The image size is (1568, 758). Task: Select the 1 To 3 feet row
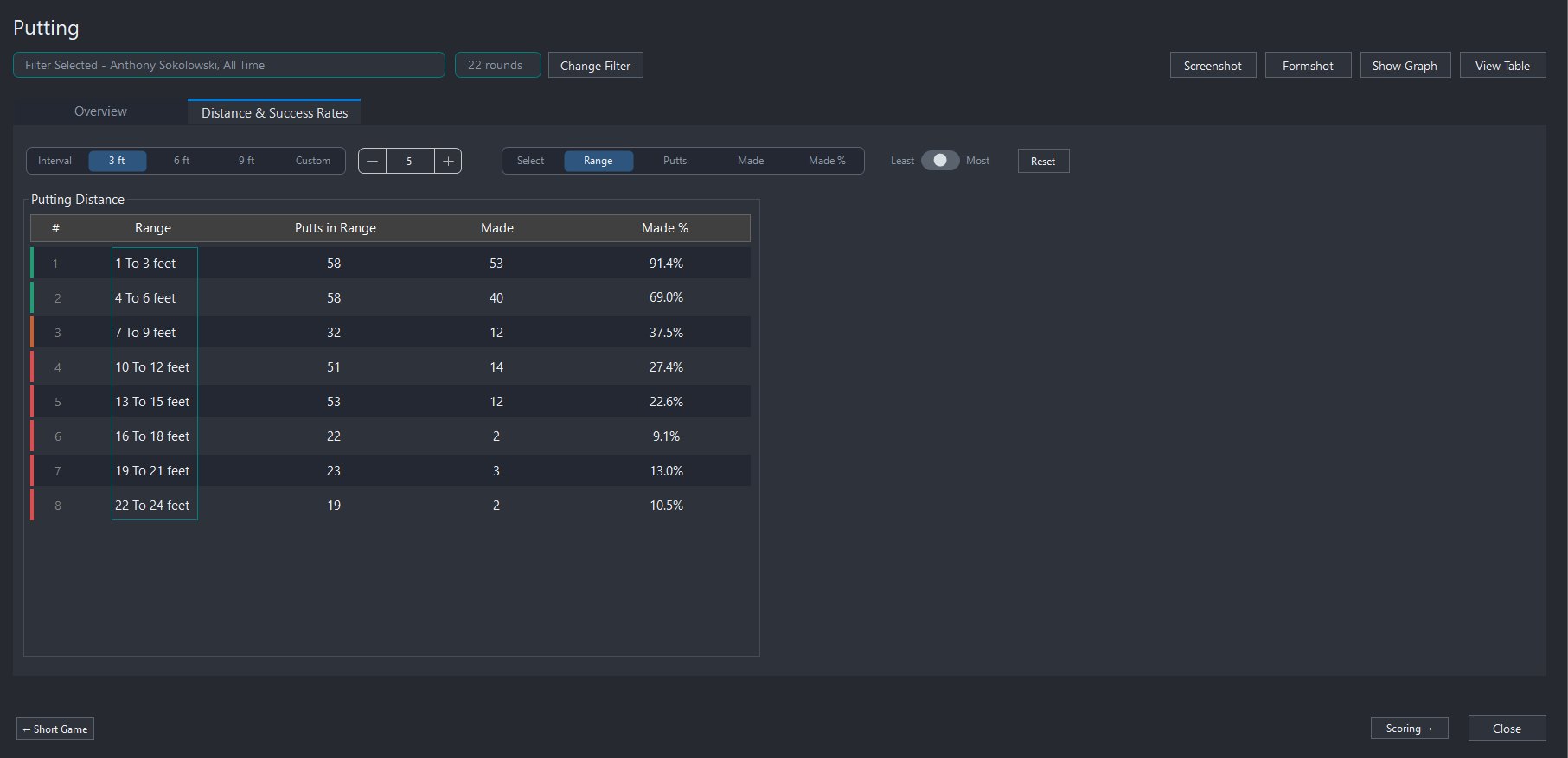point(390,263)
